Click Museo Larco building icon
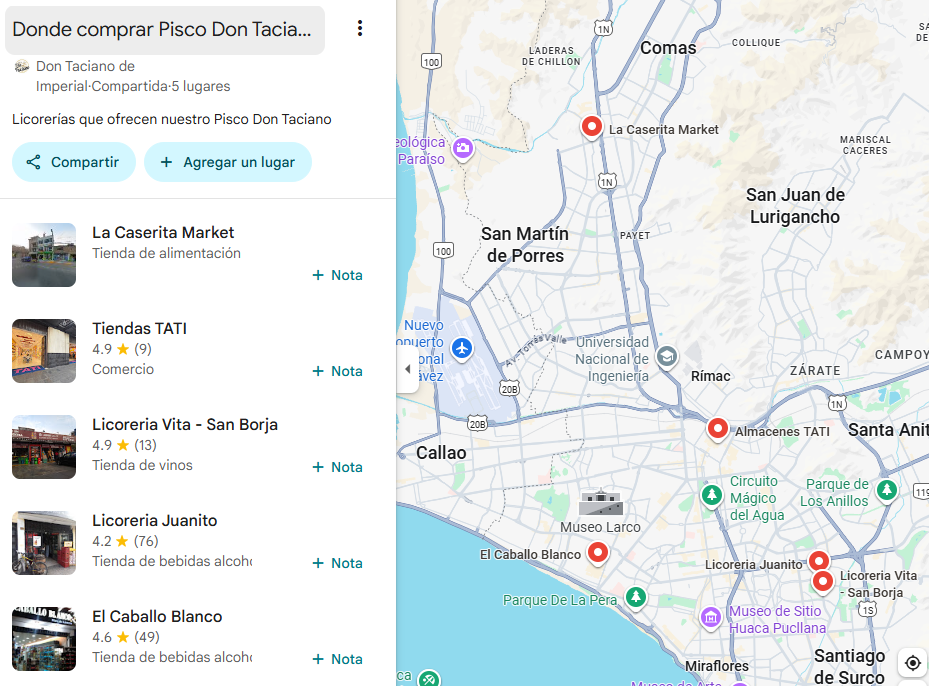Image resolution: width=929 pixels, height=686 pixels. [601, 502]
